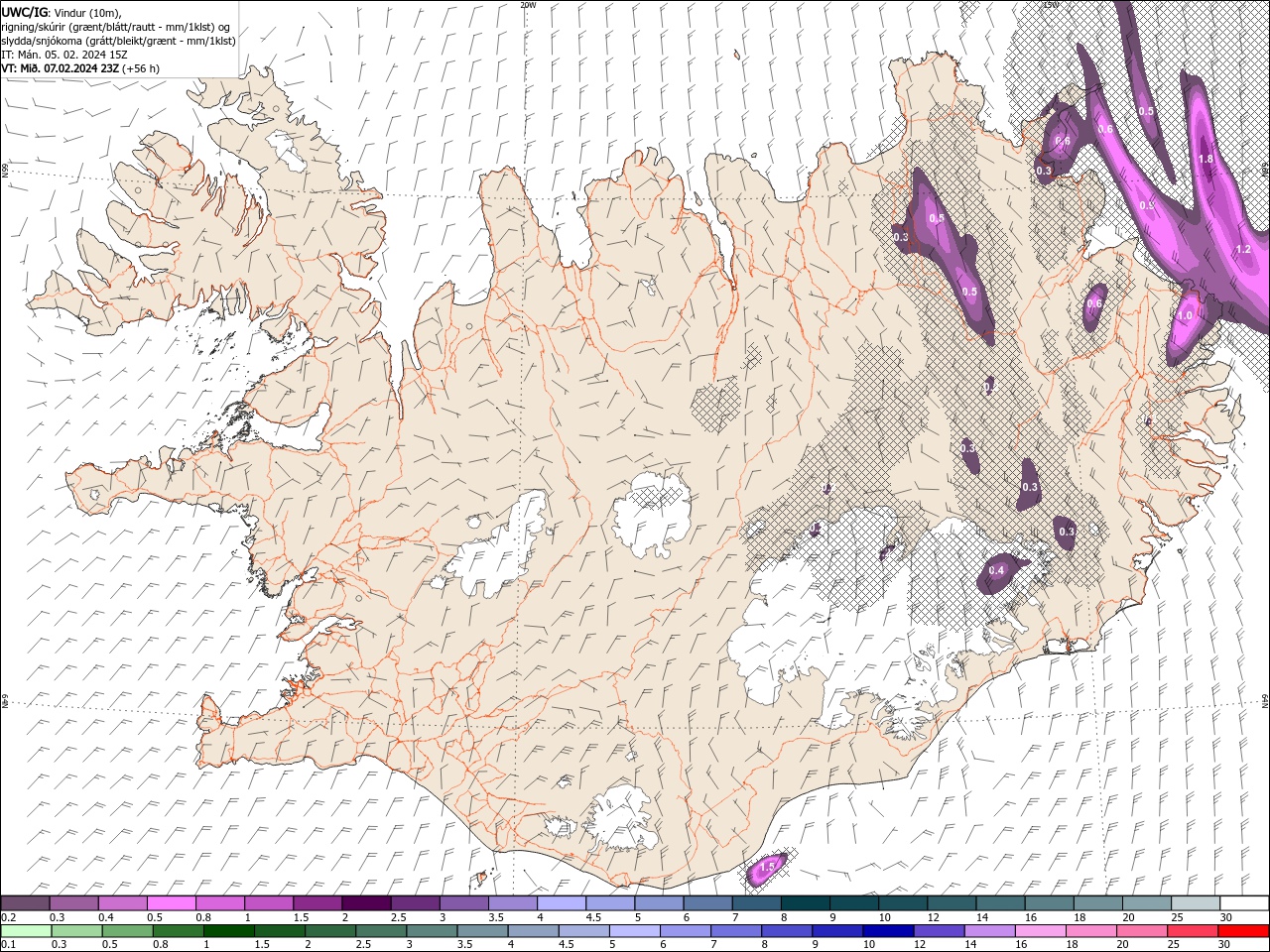Screen dimensions: 1270x952
Task: Click the 64N latitude label on the right edge
Action: (1265, 700)
